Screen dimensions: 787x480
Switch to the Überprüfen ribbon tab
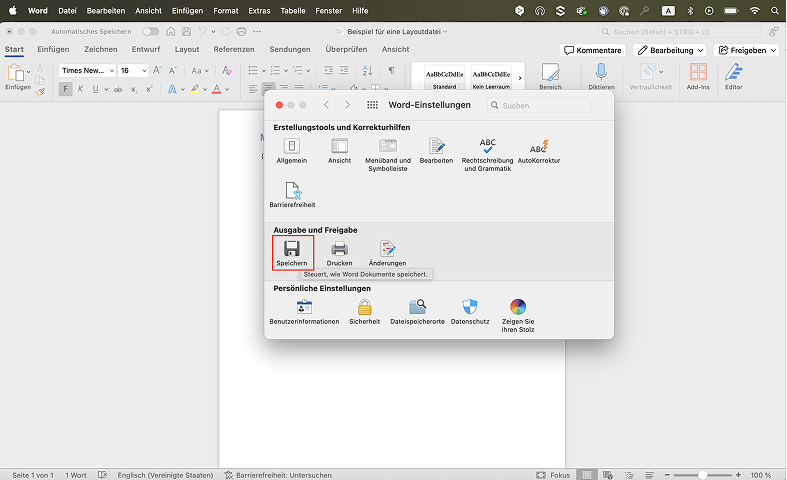346,49
